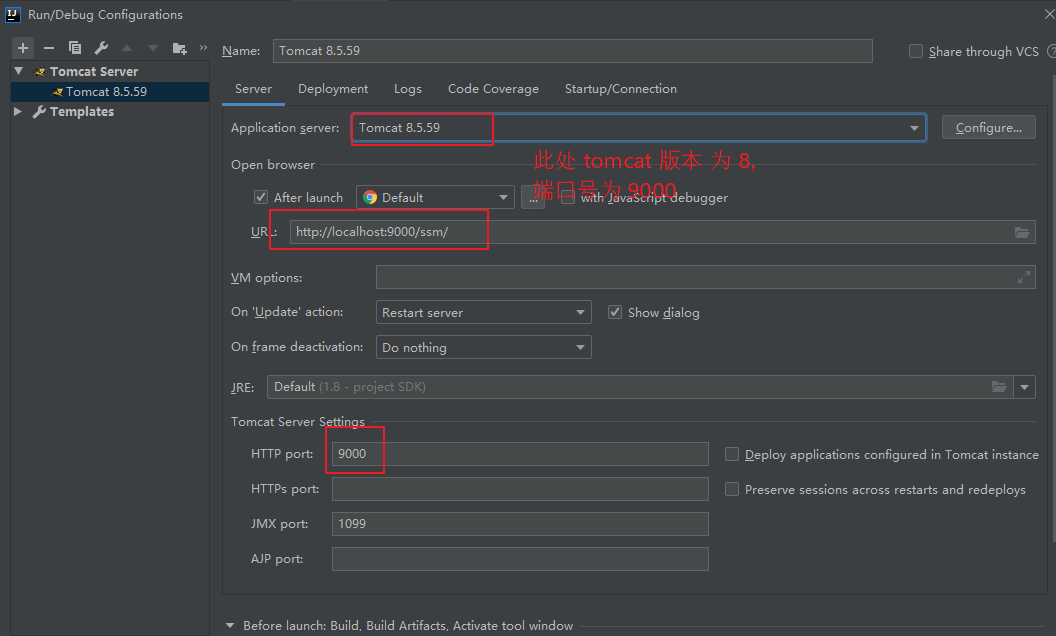Open Application server dropdown
The image size is (1056, 636).
tap(914, 128)
